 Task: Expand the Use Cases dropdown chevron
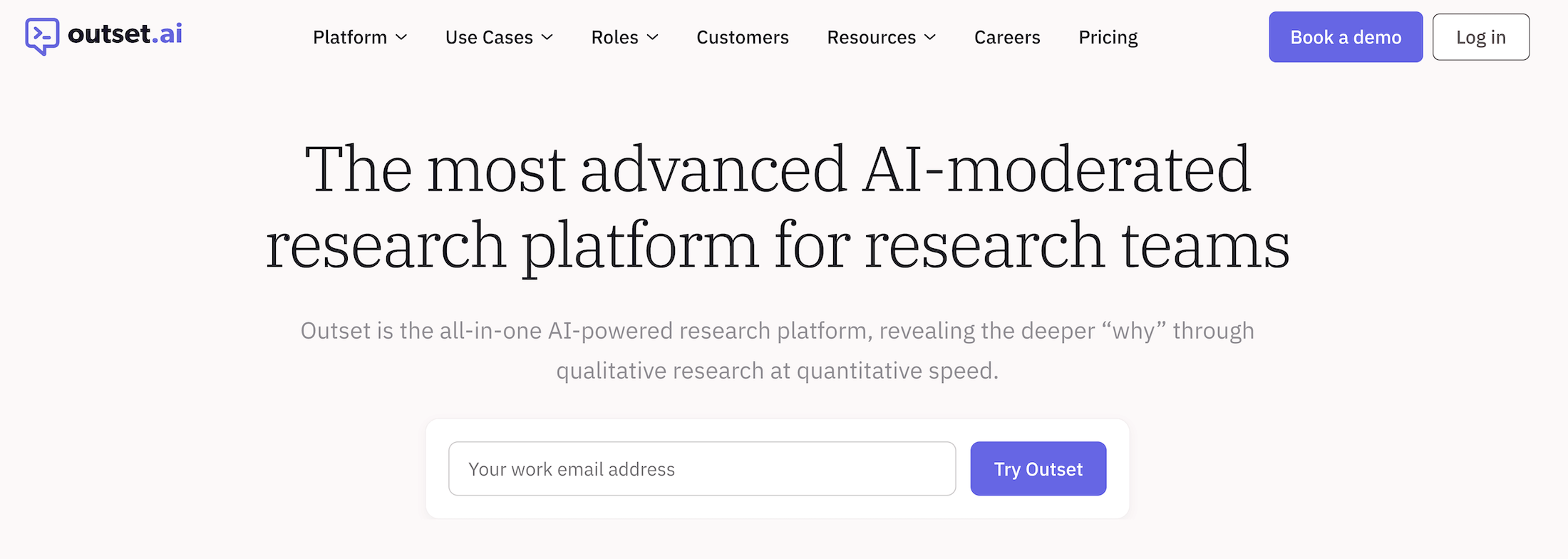pyautogui.click(x=546, y=38)
